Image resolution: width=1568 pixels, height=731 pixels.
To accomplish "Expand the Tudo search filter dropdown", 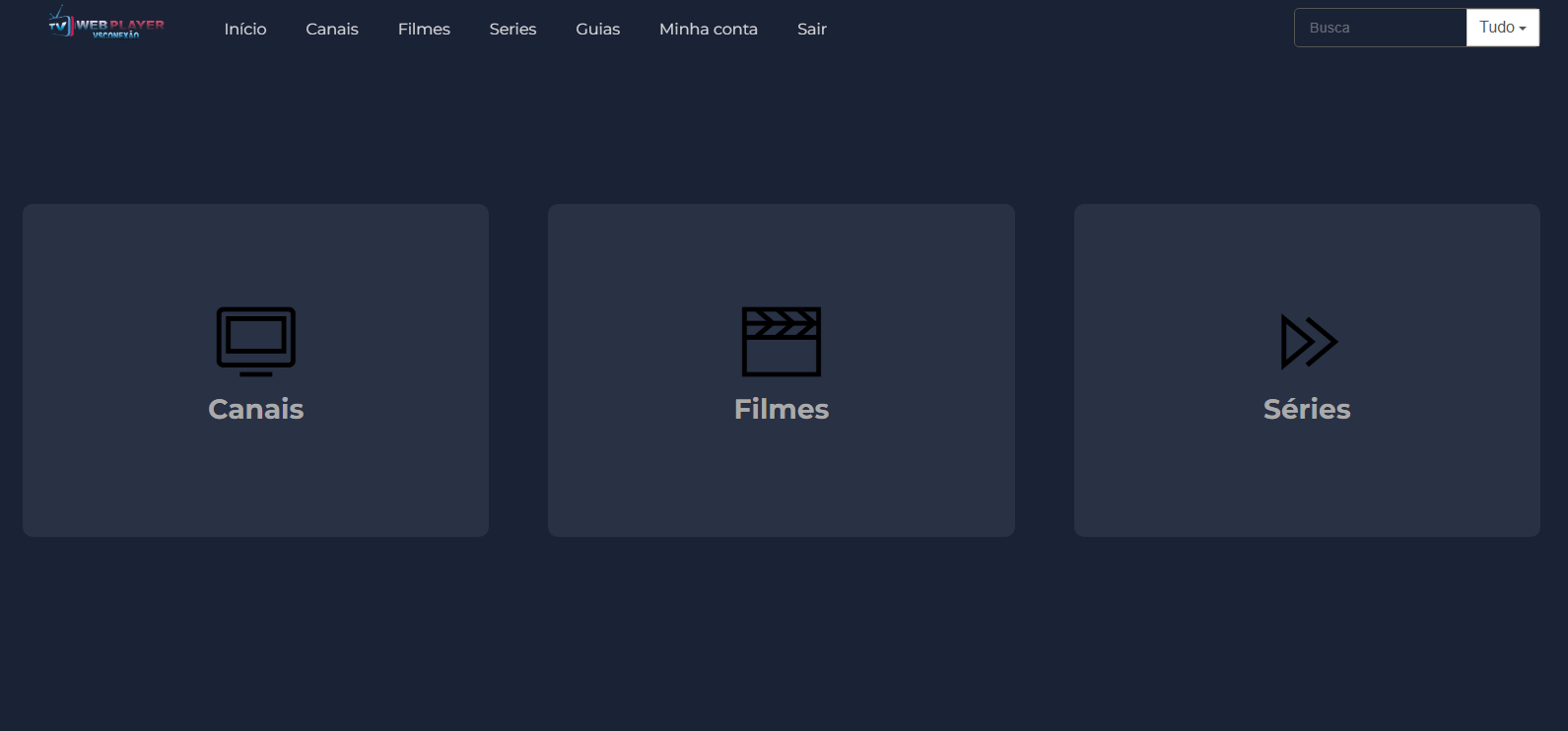I will point(1501,28).
